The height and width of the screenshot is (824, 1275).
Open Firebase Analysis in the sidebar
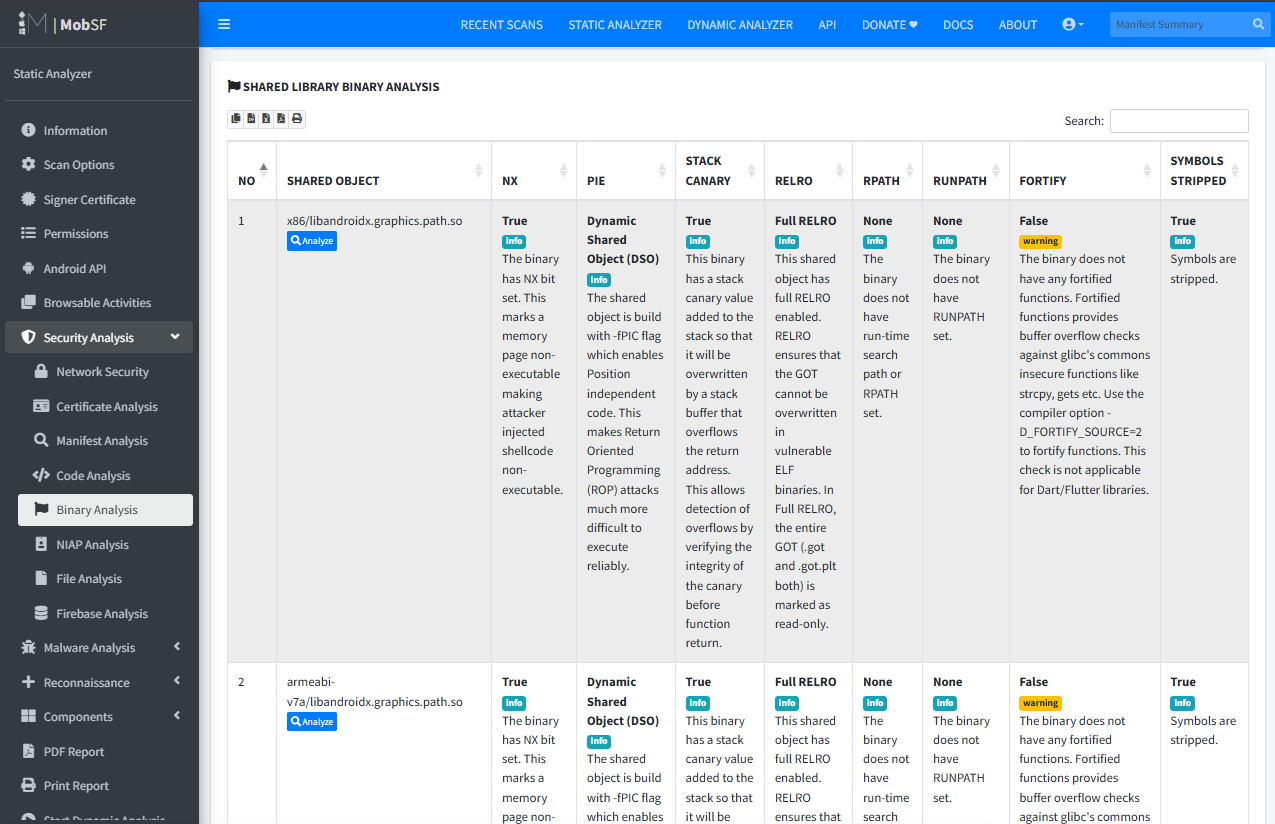click(x=101, y=614)
